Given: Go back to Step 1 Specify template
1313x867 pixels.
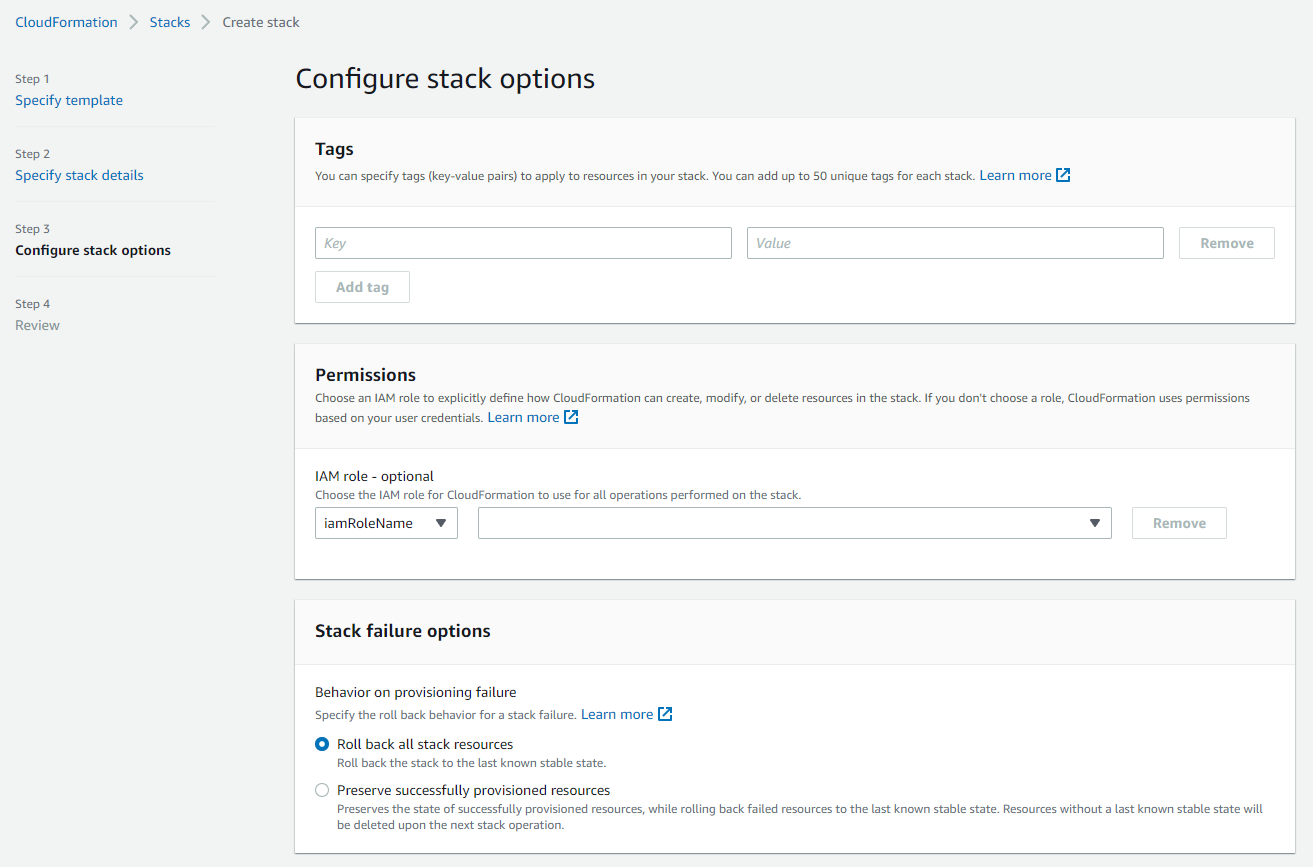Looking at the screenshot, I should [x=69, y=100].
